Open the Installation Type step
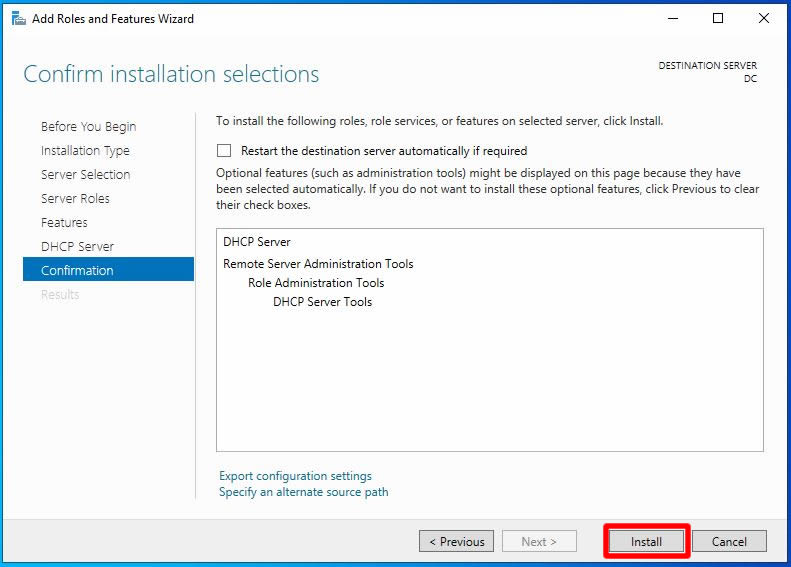Image resolution: width=791 pixels, height=567 pixels. pos(85,151)
